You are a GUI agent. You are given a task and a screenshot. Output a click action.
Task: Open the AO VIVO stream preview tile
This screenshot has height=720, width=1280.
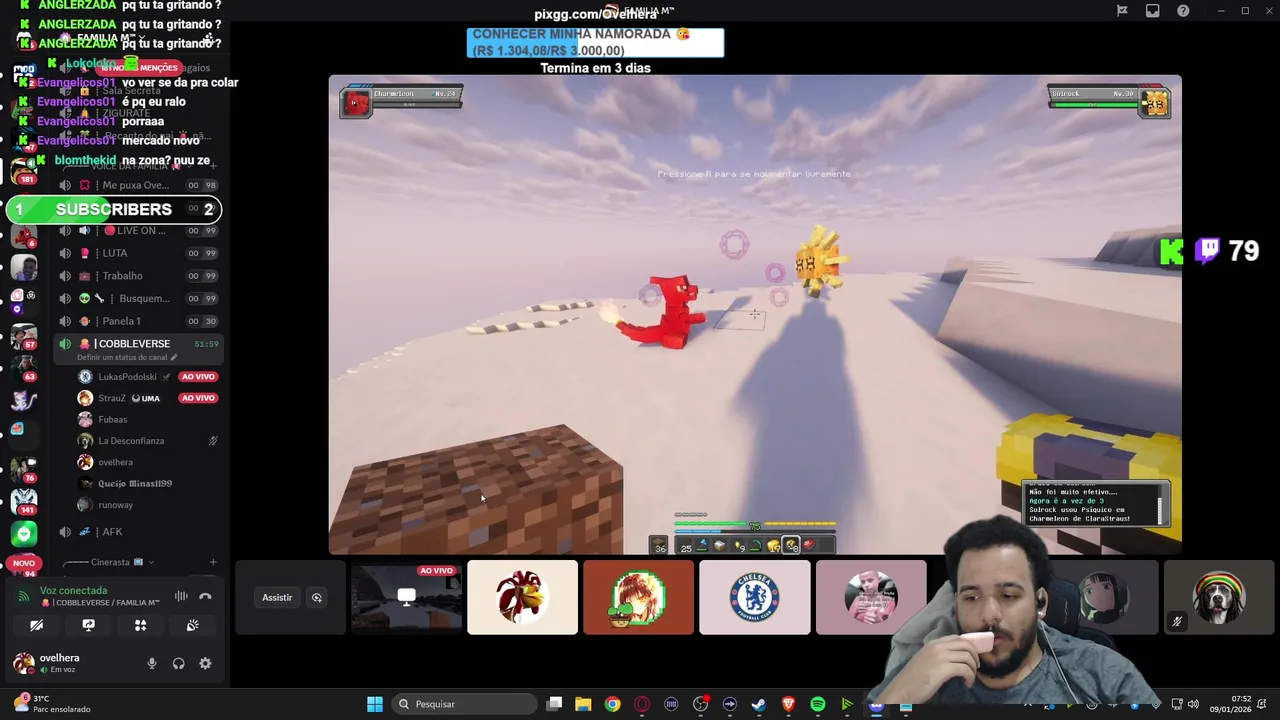tap(406, 597)
